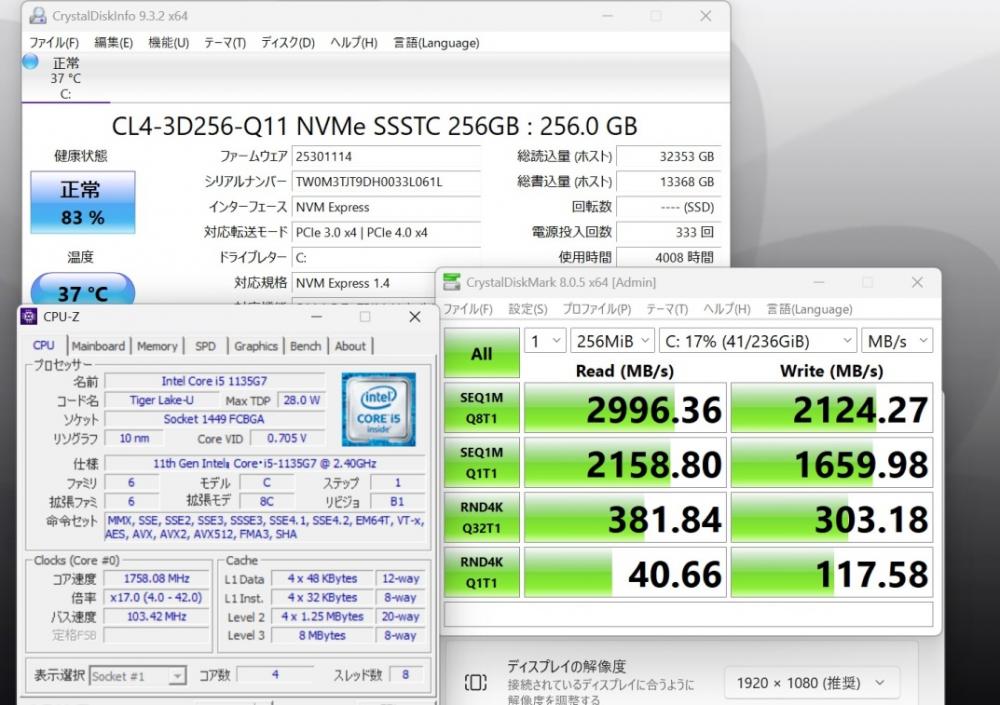Viewport: 1000px width, 705px height.
Task: Open the Socket #1 selection dropdown
Action: tap(138, 676)
